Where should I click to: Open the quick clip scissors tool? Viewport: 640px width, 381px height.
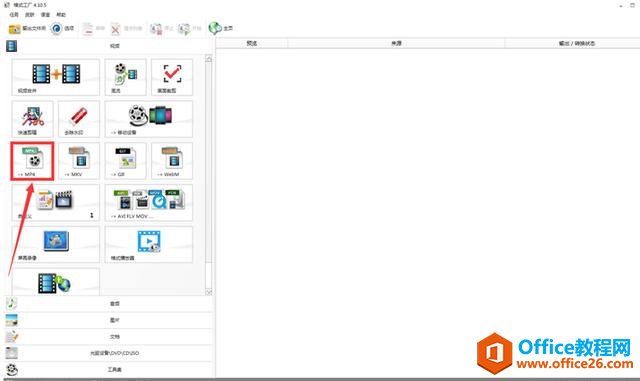click(x=32, y=119)
